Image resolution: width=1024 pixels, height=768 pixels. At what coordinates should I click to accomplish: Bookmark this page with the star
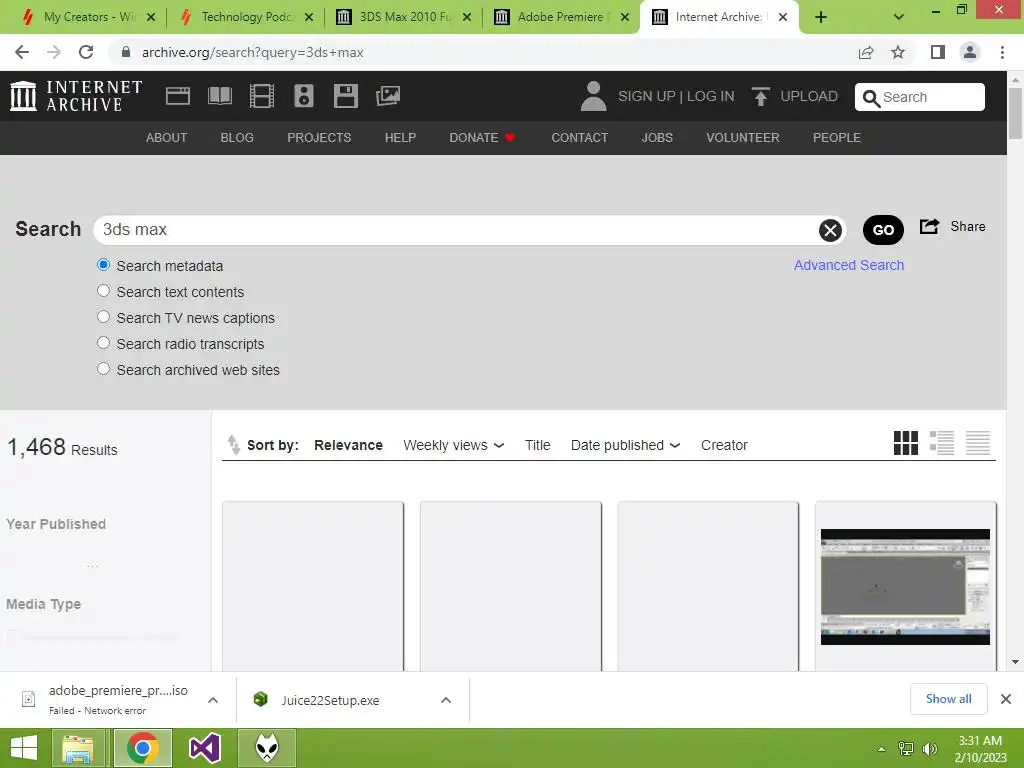[x=898, y=52]
